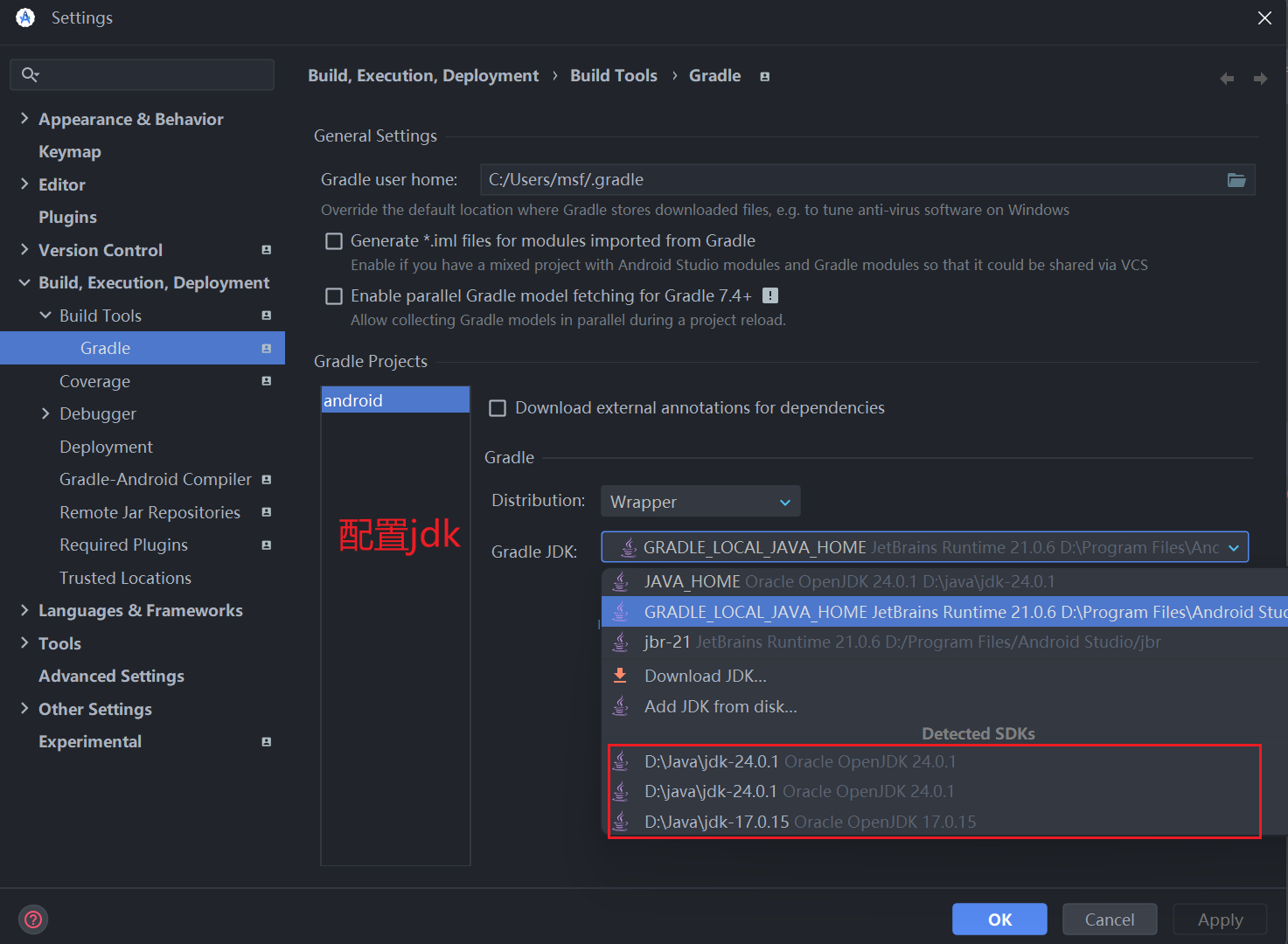Screen dimensions: 1288x944
Task: Click Java icon beside D:\Java\jdk-17.0.15
Action: pos(620,822)
